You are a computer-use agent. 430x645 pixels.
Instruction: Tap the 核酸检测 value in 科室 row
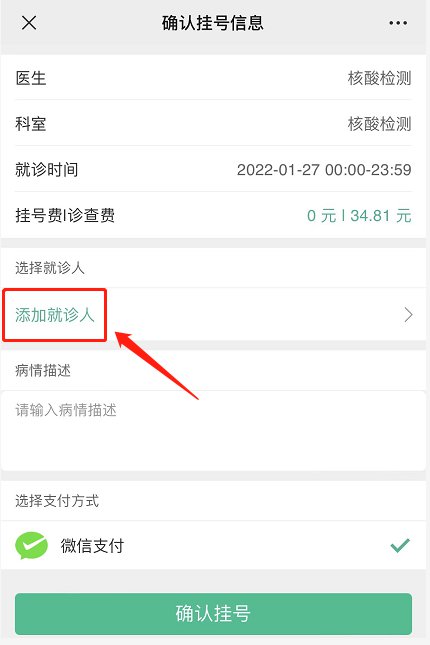379,124
